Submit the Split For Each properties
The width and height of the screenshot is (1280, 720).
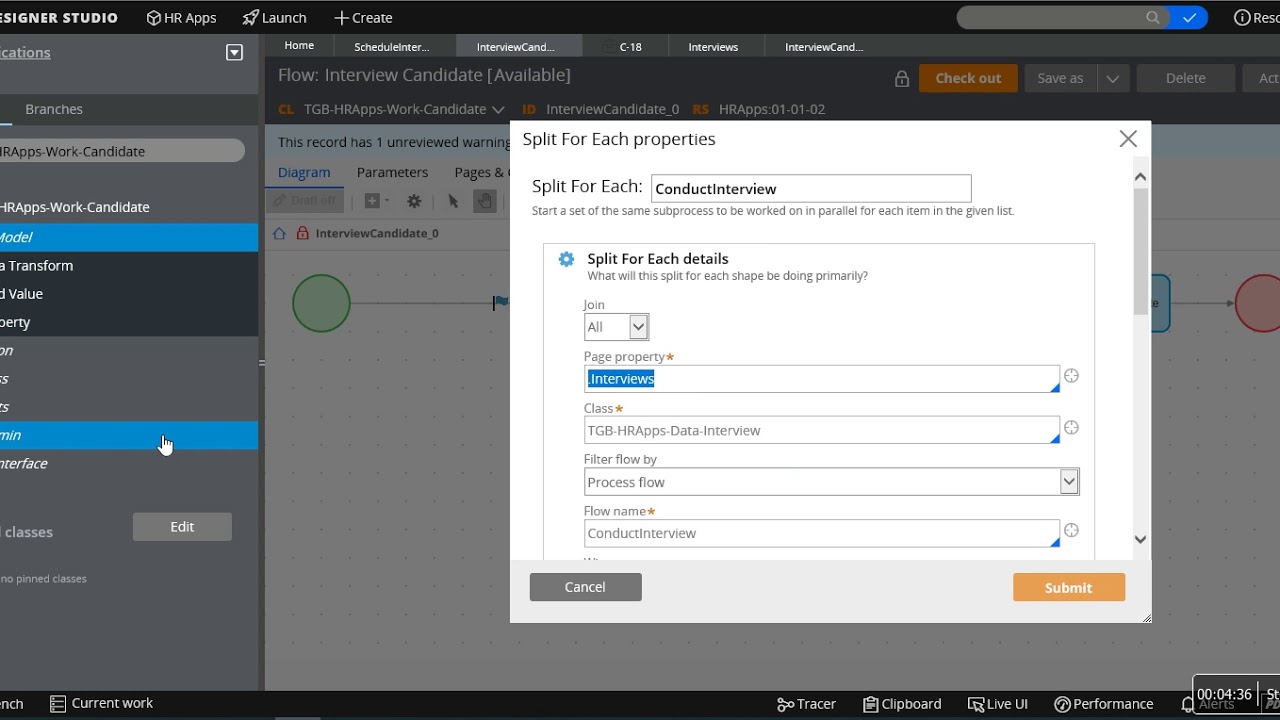1068,587
